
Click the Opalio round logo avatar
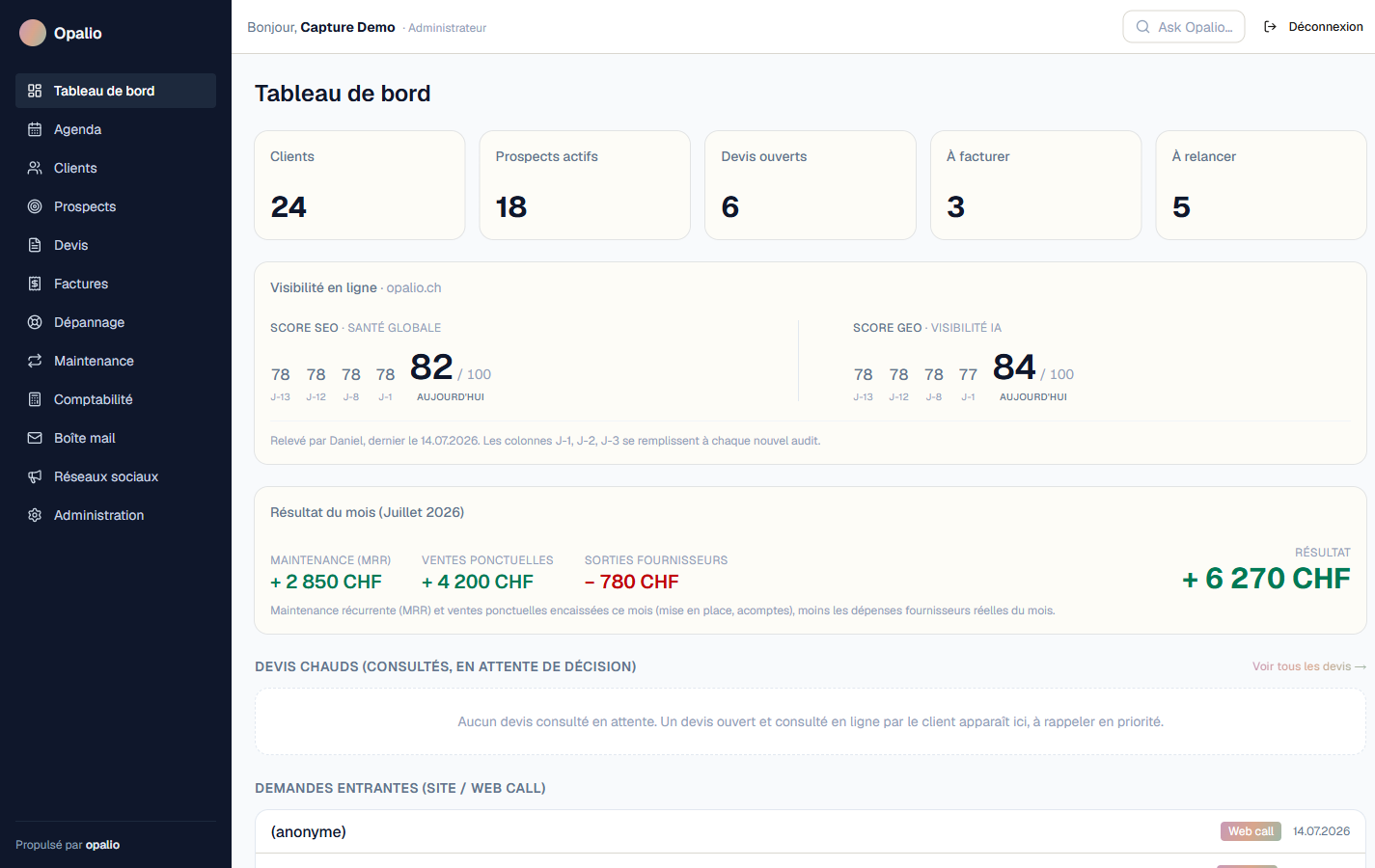(33, 33)
